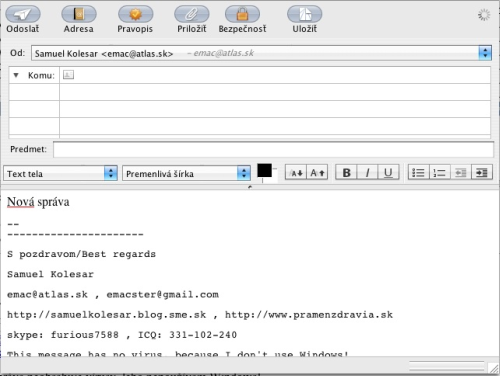Click into the Predmet subject field
The width and height of the screenshot is (500, 376).
(x=273, y=149)
